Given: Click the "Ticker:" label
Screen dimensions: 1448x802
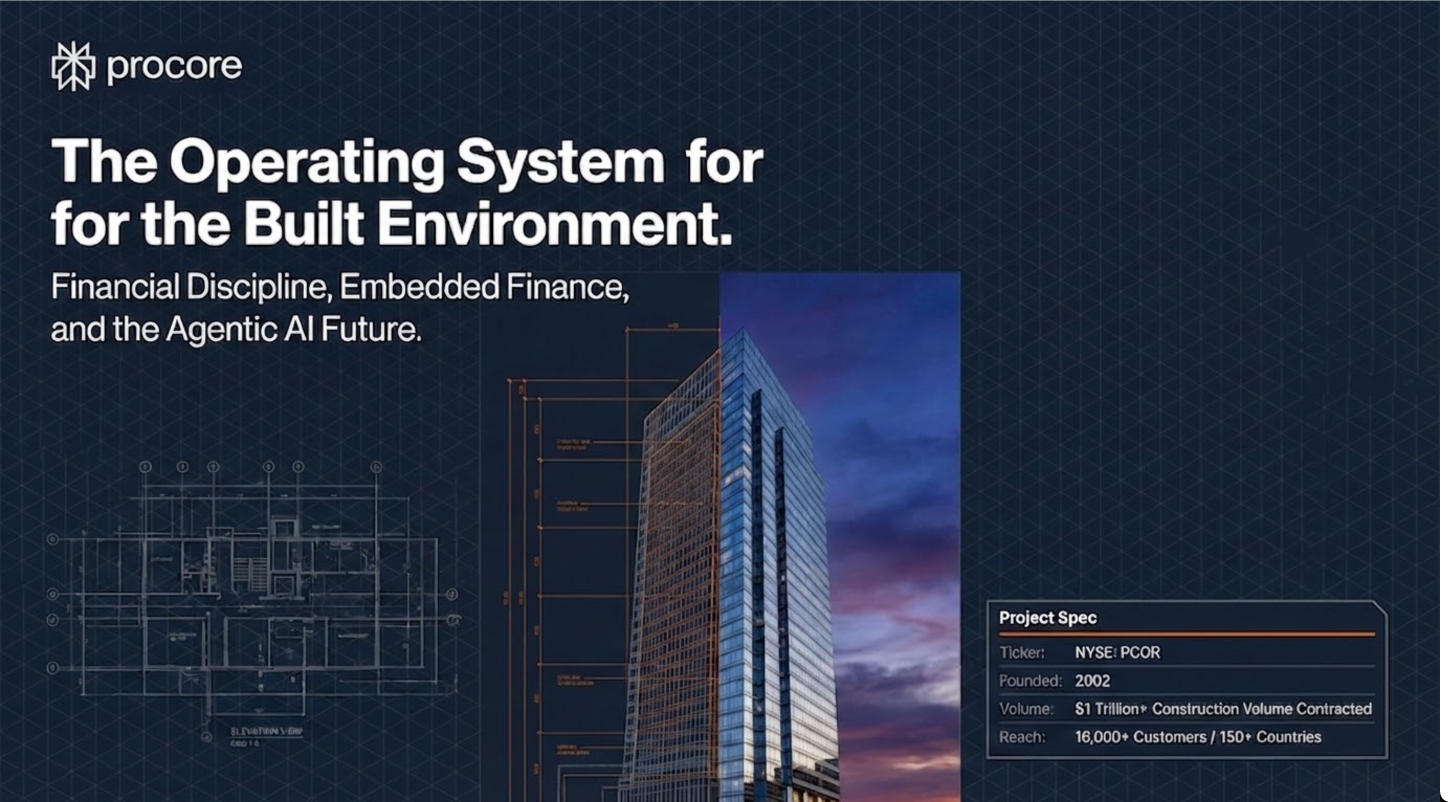Looking at the screenshot, I should coord(1022,653).
